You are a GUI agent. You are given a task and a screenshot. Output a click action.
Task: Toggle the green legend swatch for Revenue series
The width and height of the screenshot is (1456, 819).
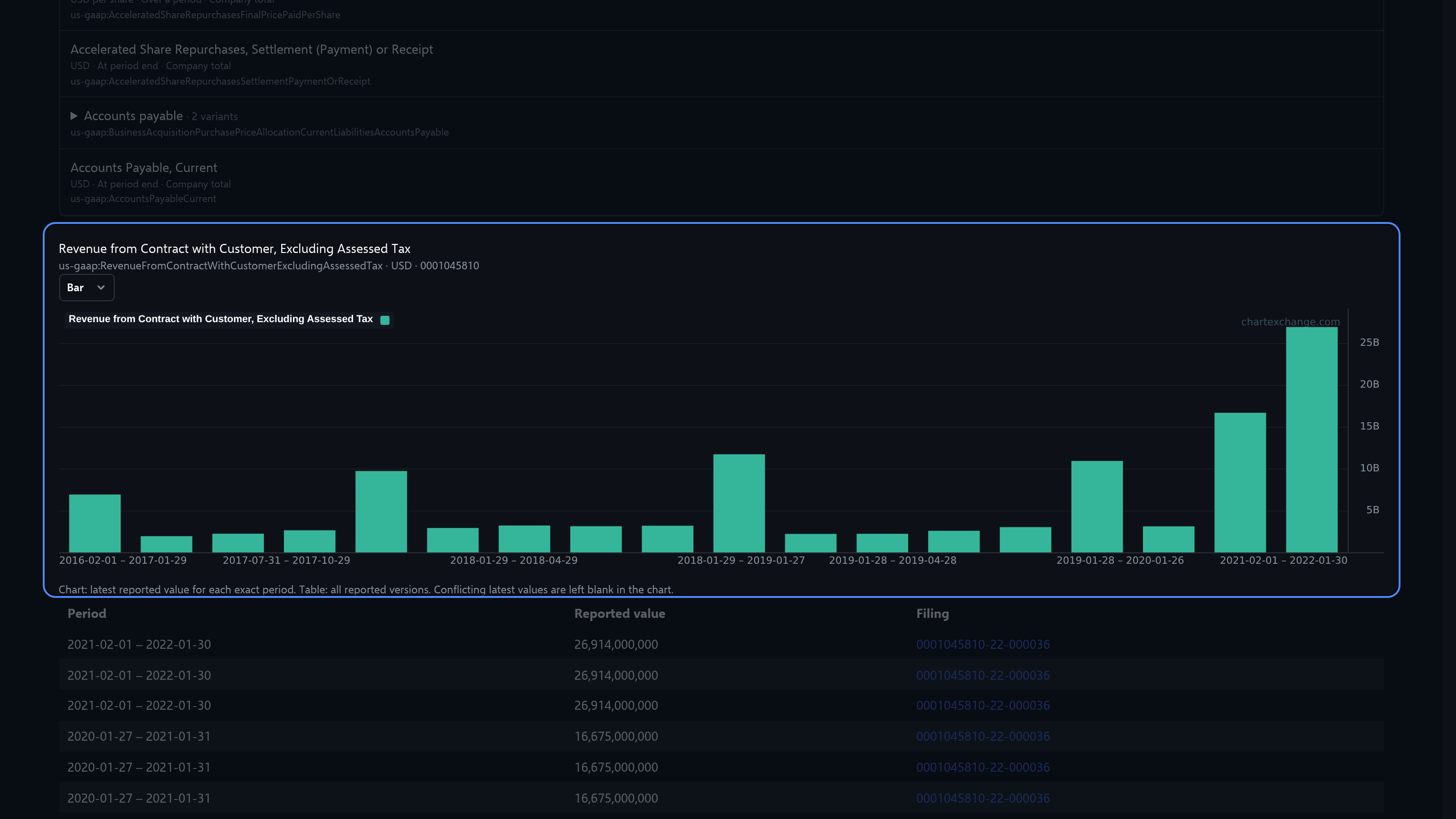(x=385, y=320)
